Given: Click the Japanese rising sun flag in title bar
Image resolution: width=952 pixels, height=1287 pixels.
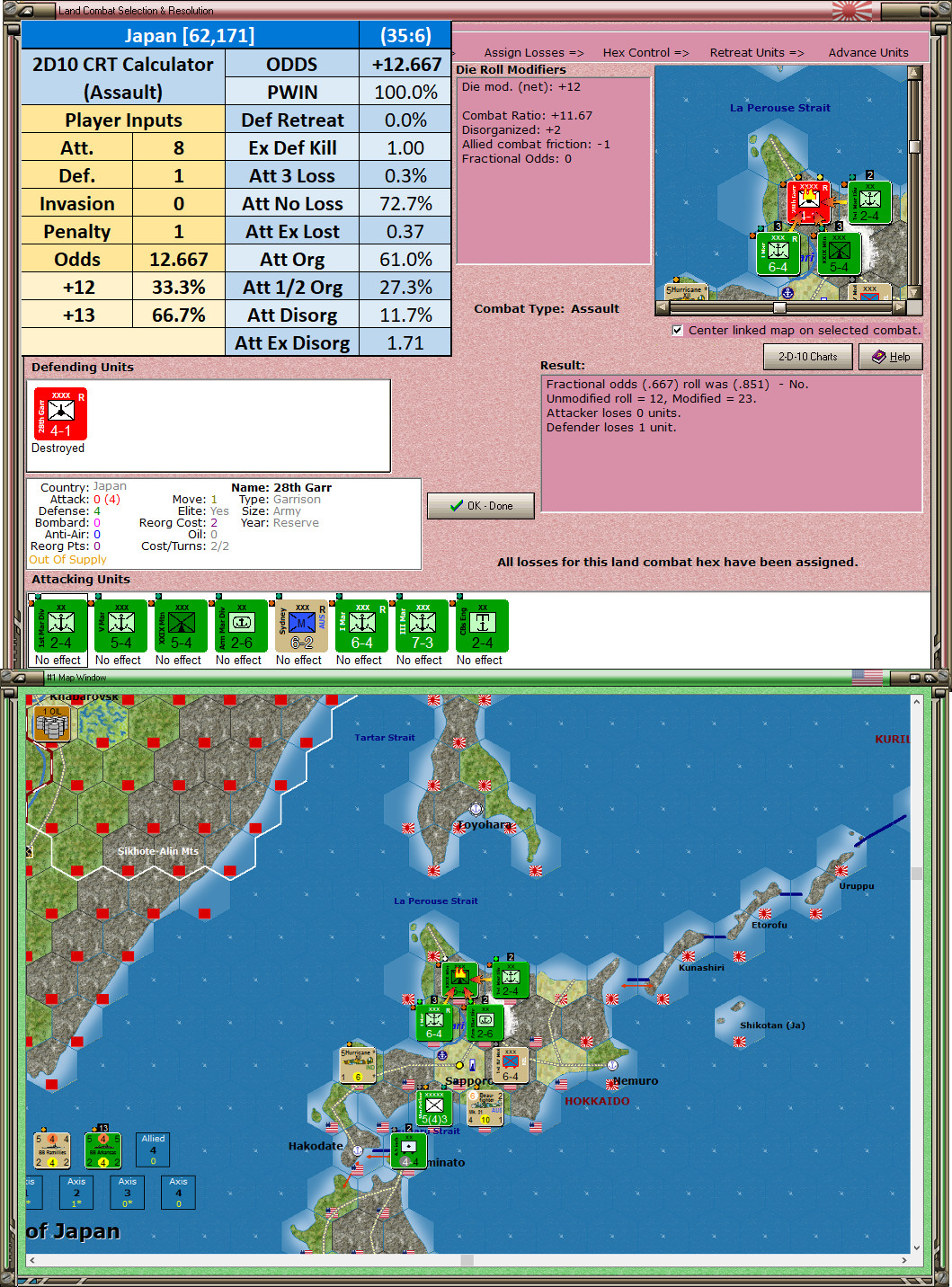Looking at the screenshot, I should pyautogui.click(x=851, y=10).
